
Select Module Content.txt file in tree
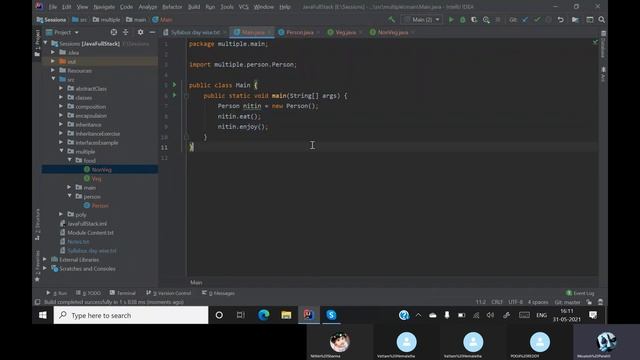pyautogui.click(x=90, y=232)
